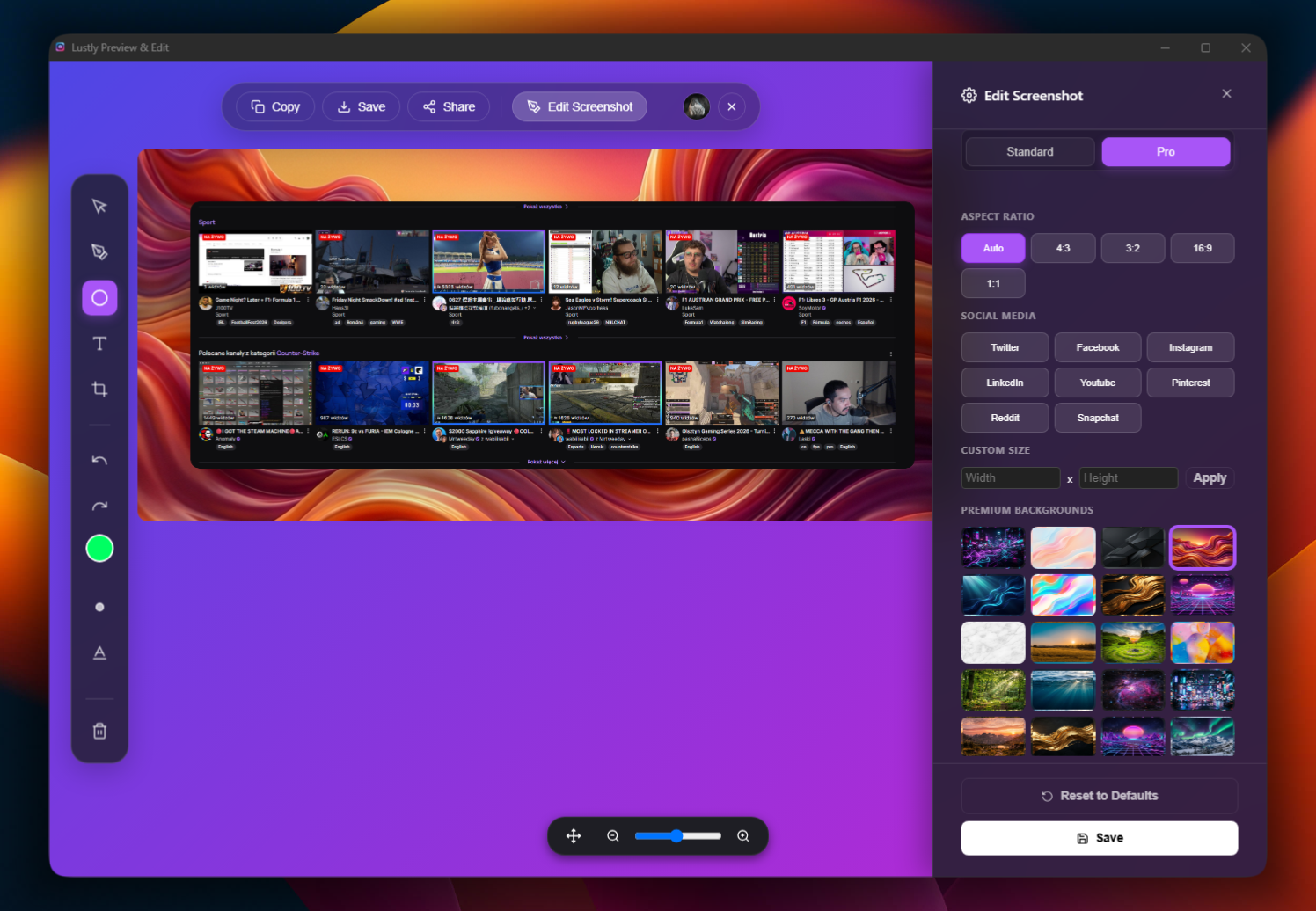Redo the last edit

[99, 507]
